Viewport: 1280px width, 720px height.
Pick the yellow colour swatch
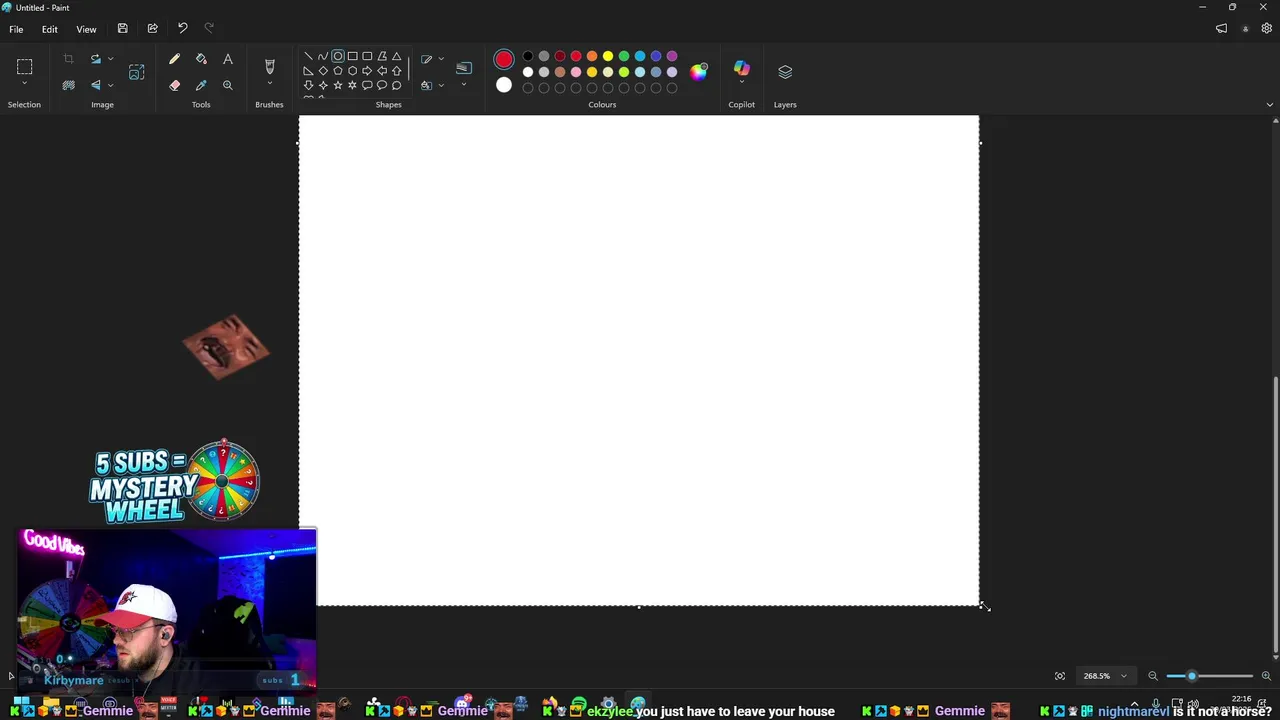coord(608,56)
